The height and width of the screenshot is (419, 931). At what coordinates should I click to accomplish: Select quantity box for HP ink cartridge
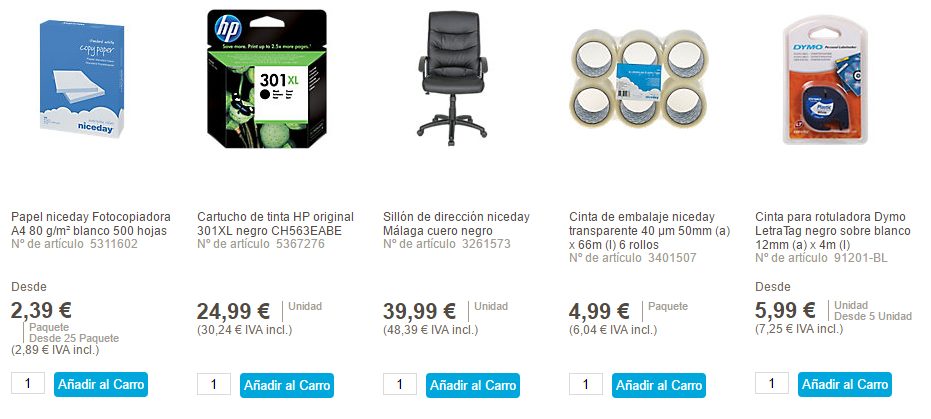coord(214,384)
